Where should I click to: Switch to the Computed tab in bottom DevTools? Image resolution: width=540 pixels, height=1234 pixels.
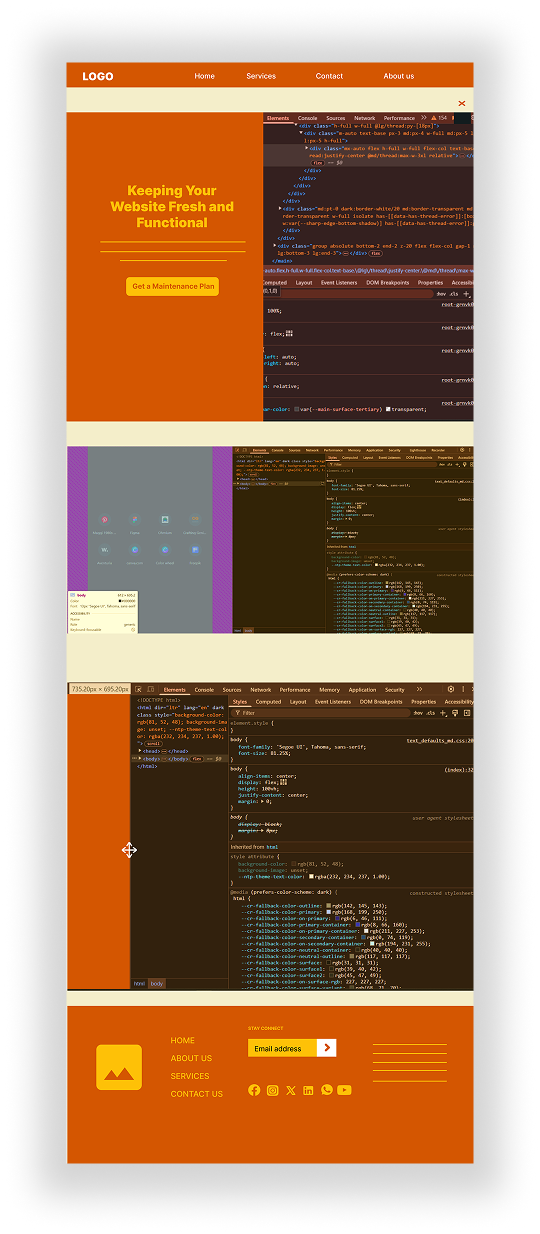(269, 702)
